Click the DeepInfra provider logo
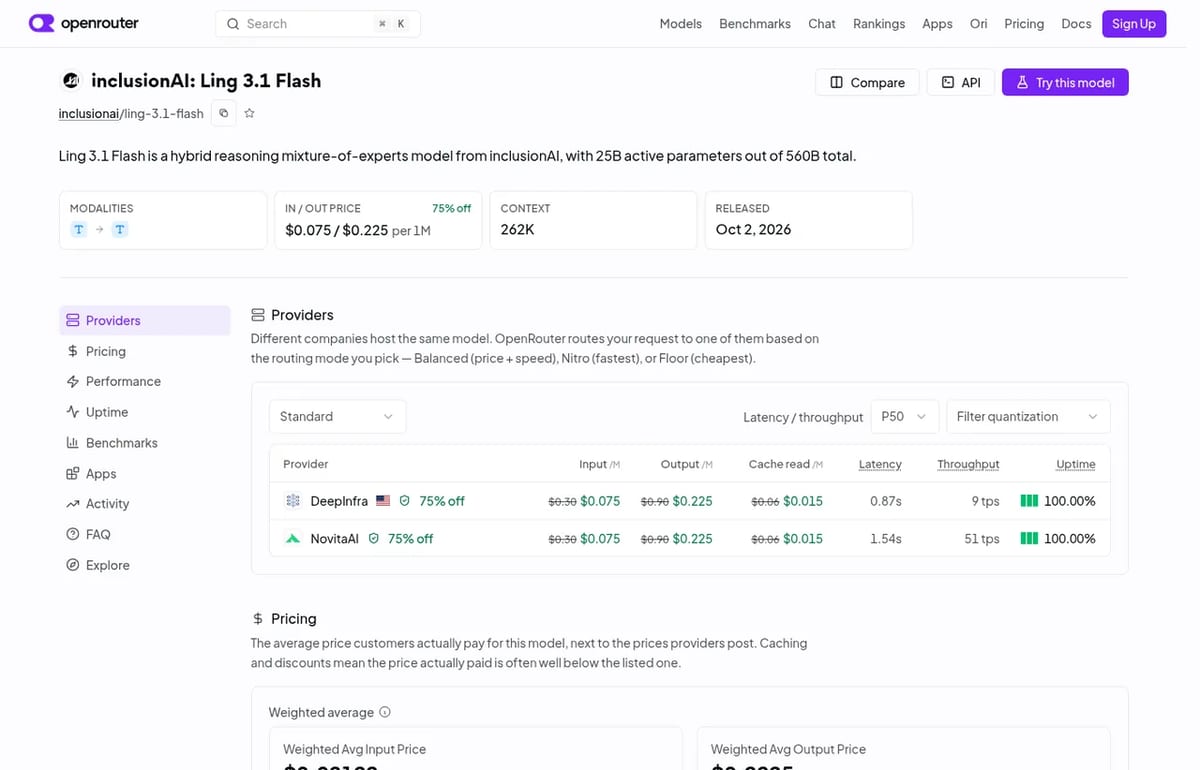The width and height of the screenshot is (1200, 770). tap(293, 501)
